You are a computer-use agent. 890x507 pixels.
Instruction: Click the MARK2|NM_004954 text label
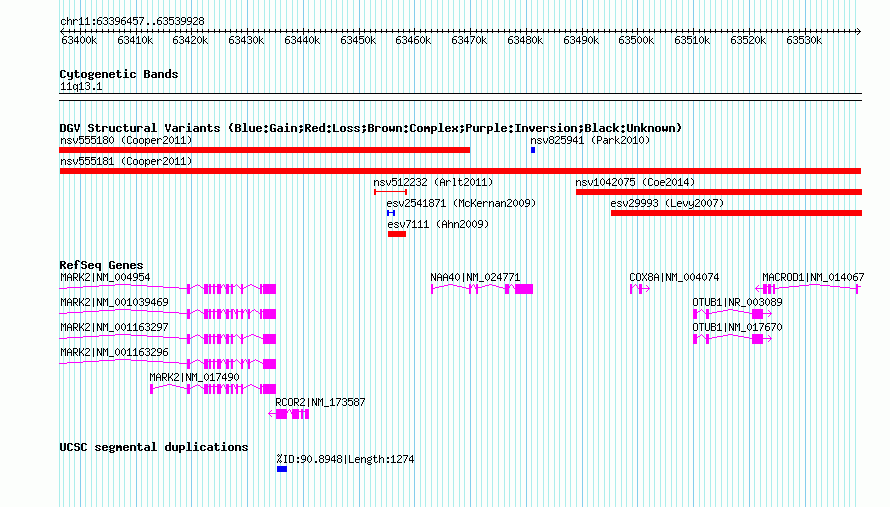[105, 277]
